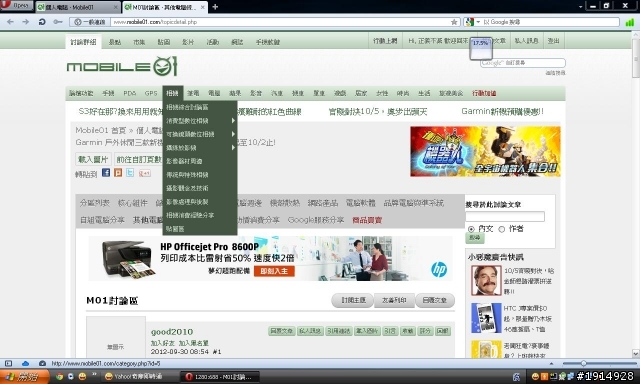
Task: Share the post to Plurk
Action: (x=118, y=173)
